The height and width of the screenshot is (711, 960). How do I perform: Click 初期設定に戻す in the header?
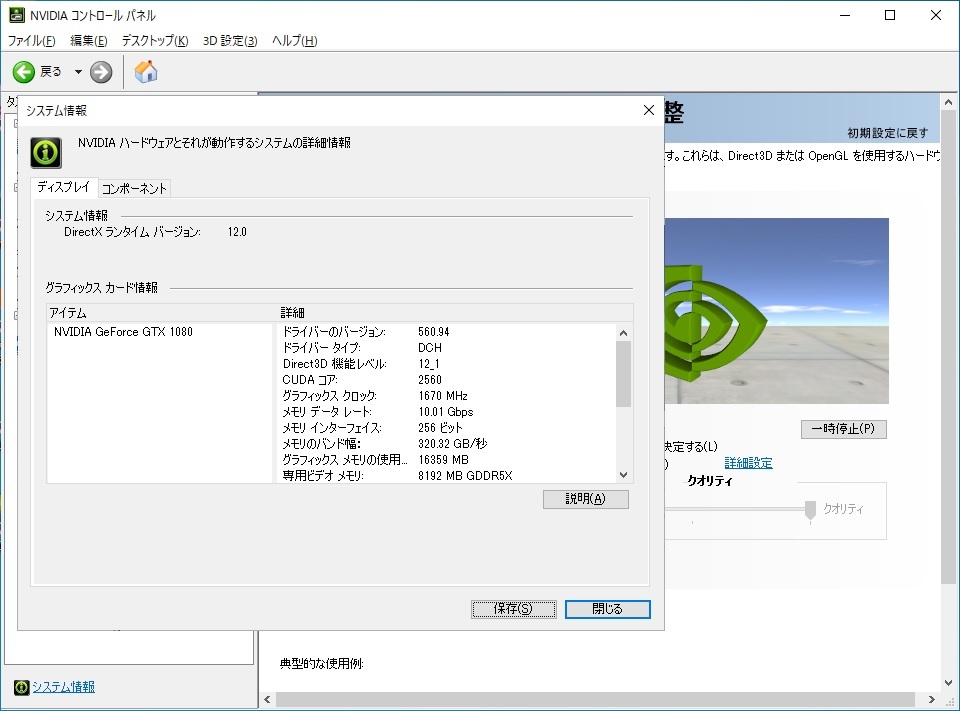coord(888,133)
